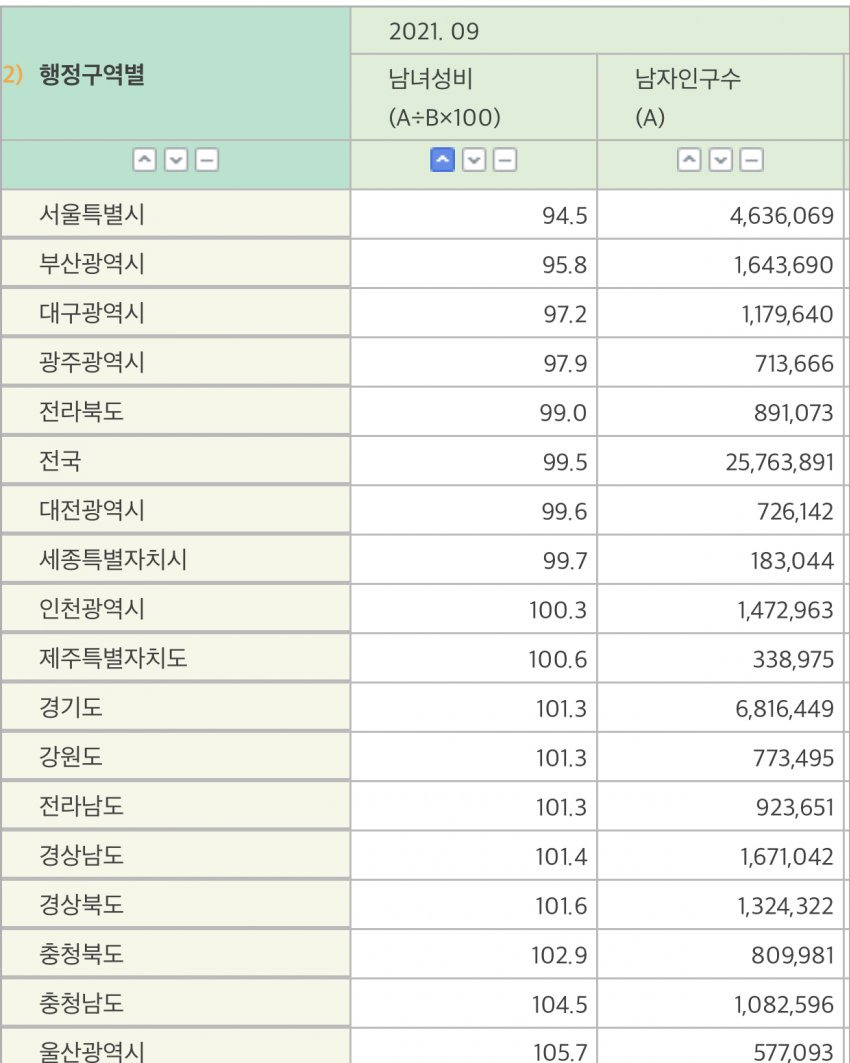Click the 2021. 09 period header
The height and width of the screenshot is (1063, 850).
tap(434, 31)
